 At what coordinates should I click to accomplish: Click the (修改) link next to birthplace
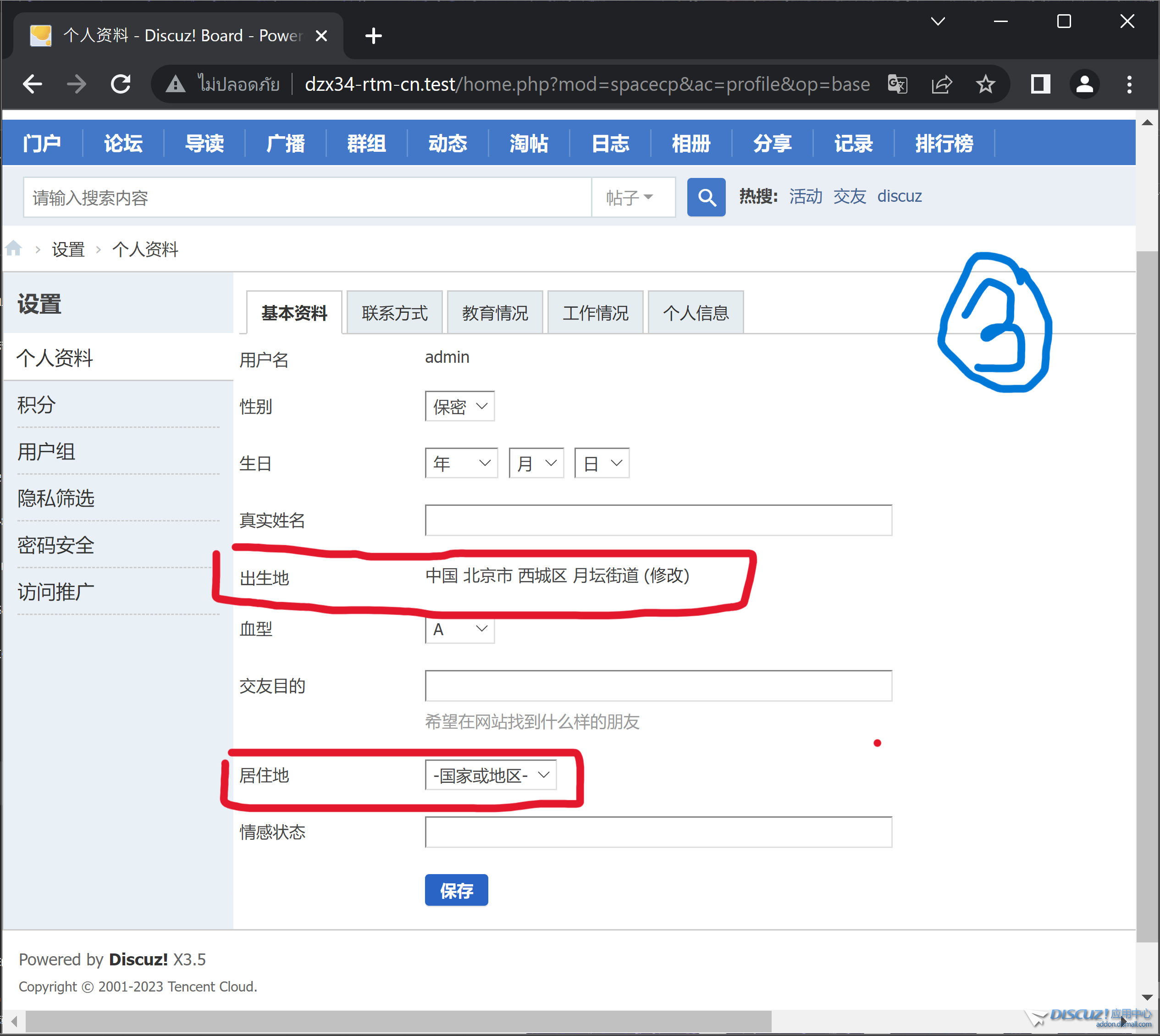point(667,576)
